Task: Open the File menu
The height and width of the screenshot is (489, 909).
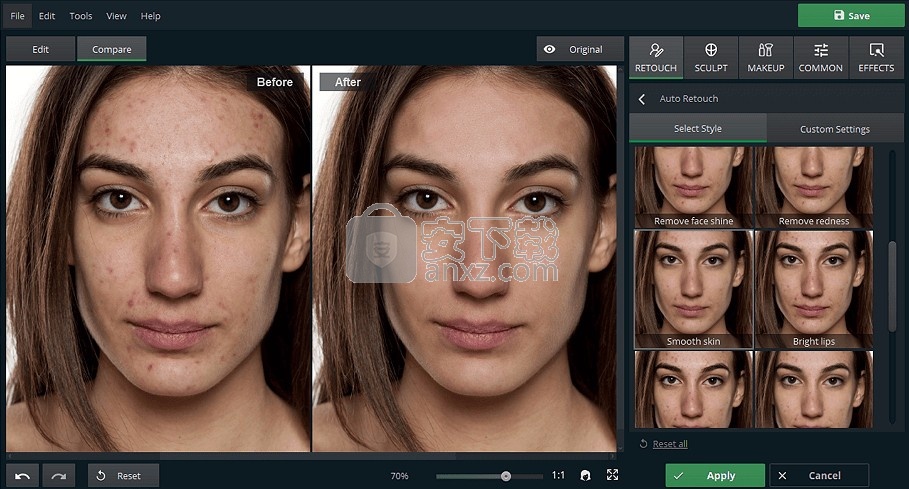Action: (17, 16)
